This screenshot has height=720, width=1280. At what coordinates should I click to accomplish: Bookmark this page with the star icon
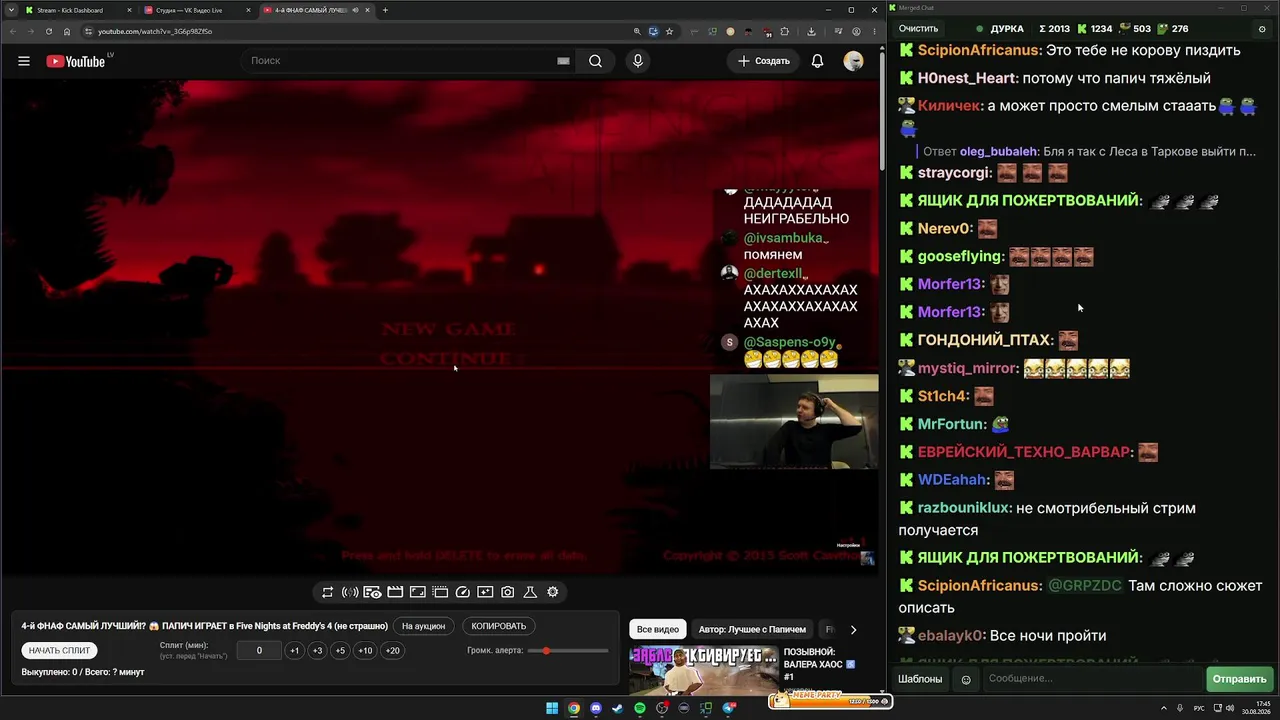(669, 31)
